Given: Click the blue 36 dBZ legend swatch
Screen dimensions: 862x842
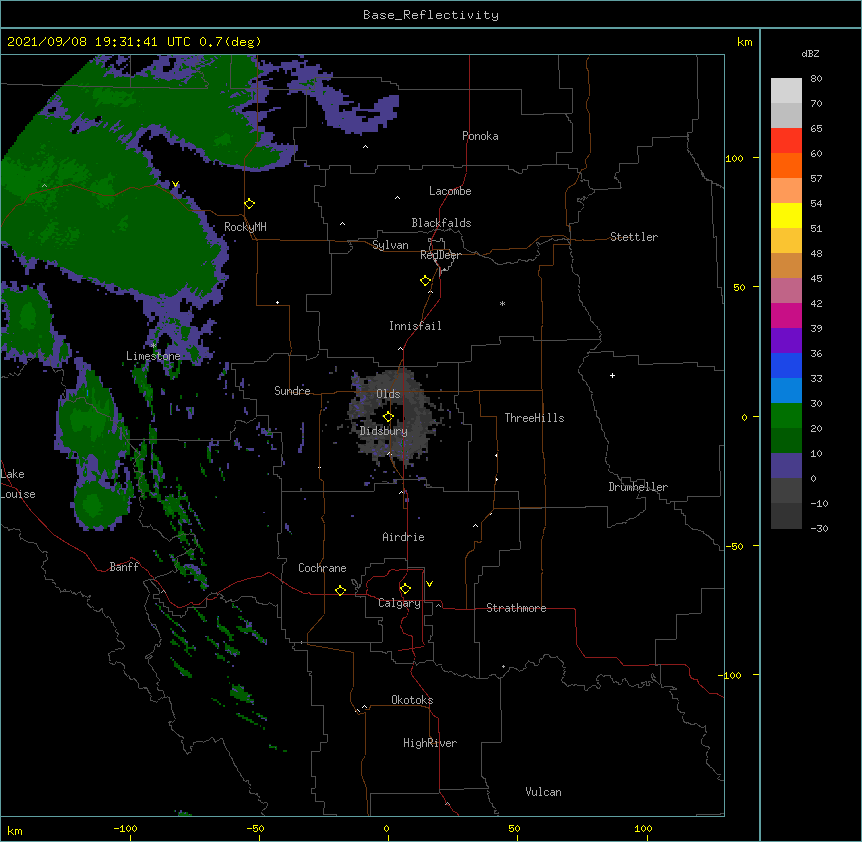Looking at the screenshot, I should 786,365.
